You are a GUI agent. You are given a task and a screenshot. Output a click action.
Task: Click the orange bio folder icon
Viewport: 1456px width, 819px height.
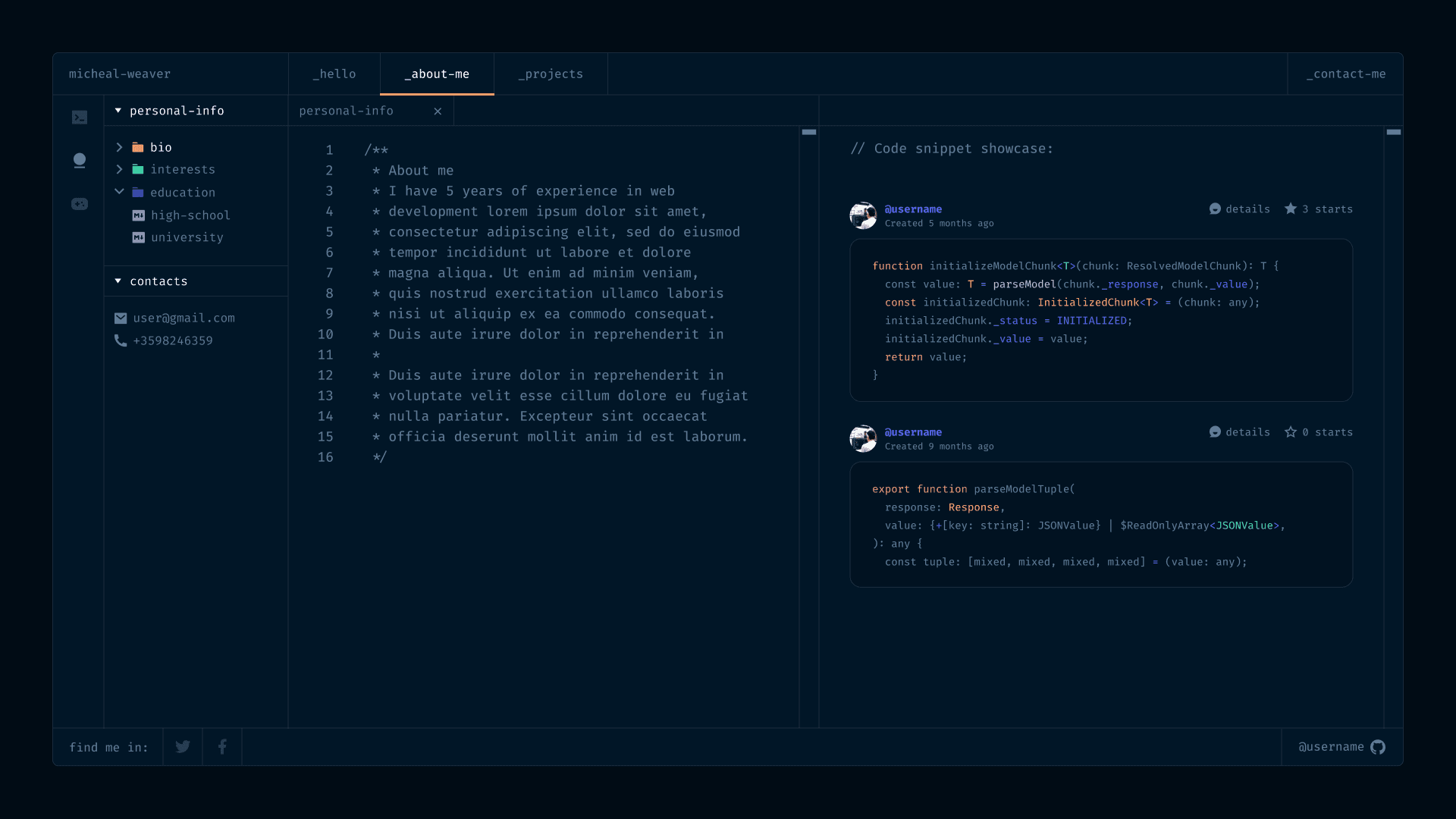138,148
